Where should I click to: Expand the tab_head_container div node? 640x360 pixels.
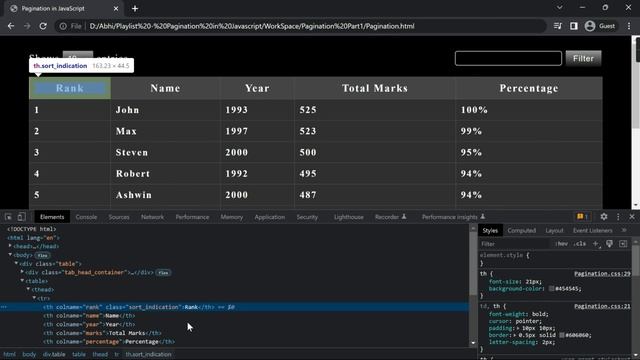tap(22, 272)
